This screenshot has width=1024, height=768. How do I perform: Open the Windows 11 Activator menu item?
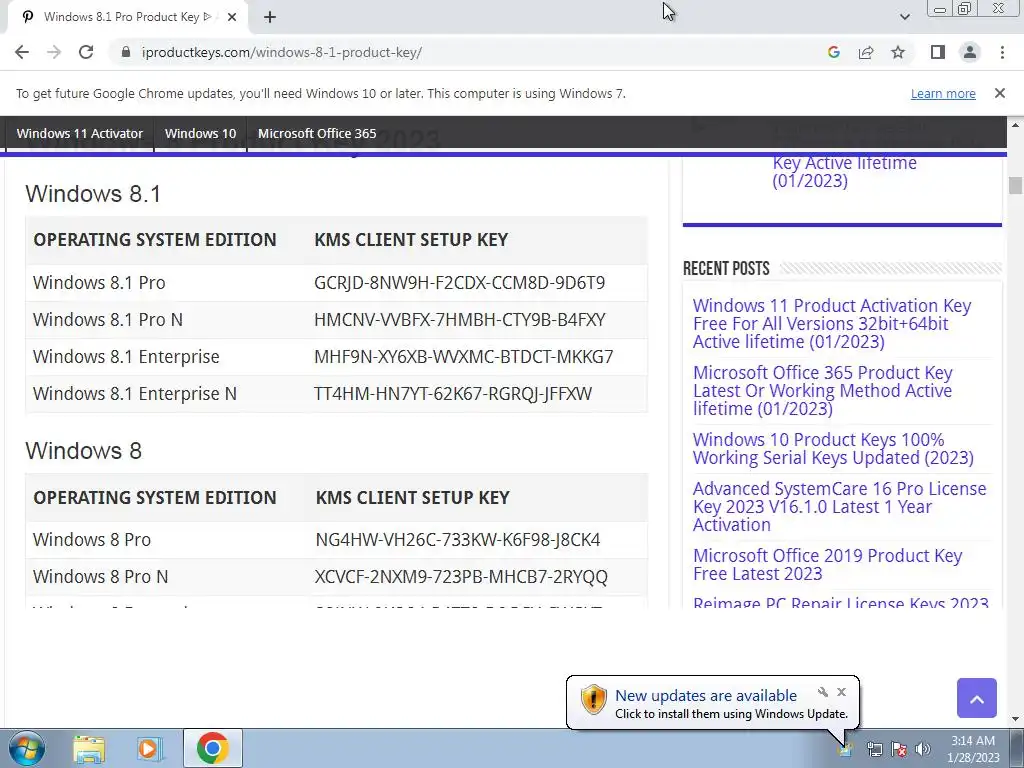80,133
